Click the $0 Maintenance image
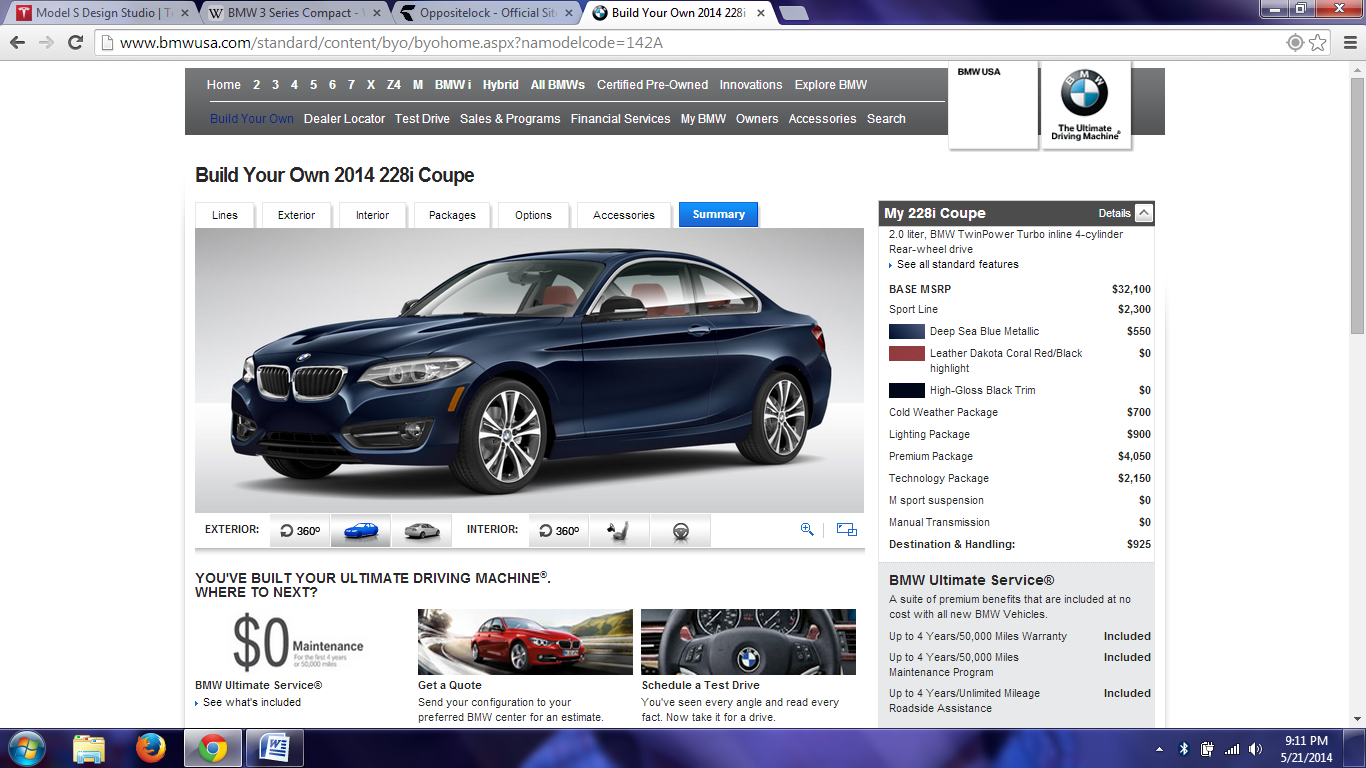Screen dimensions: 1366x768 tap(298, 642)
